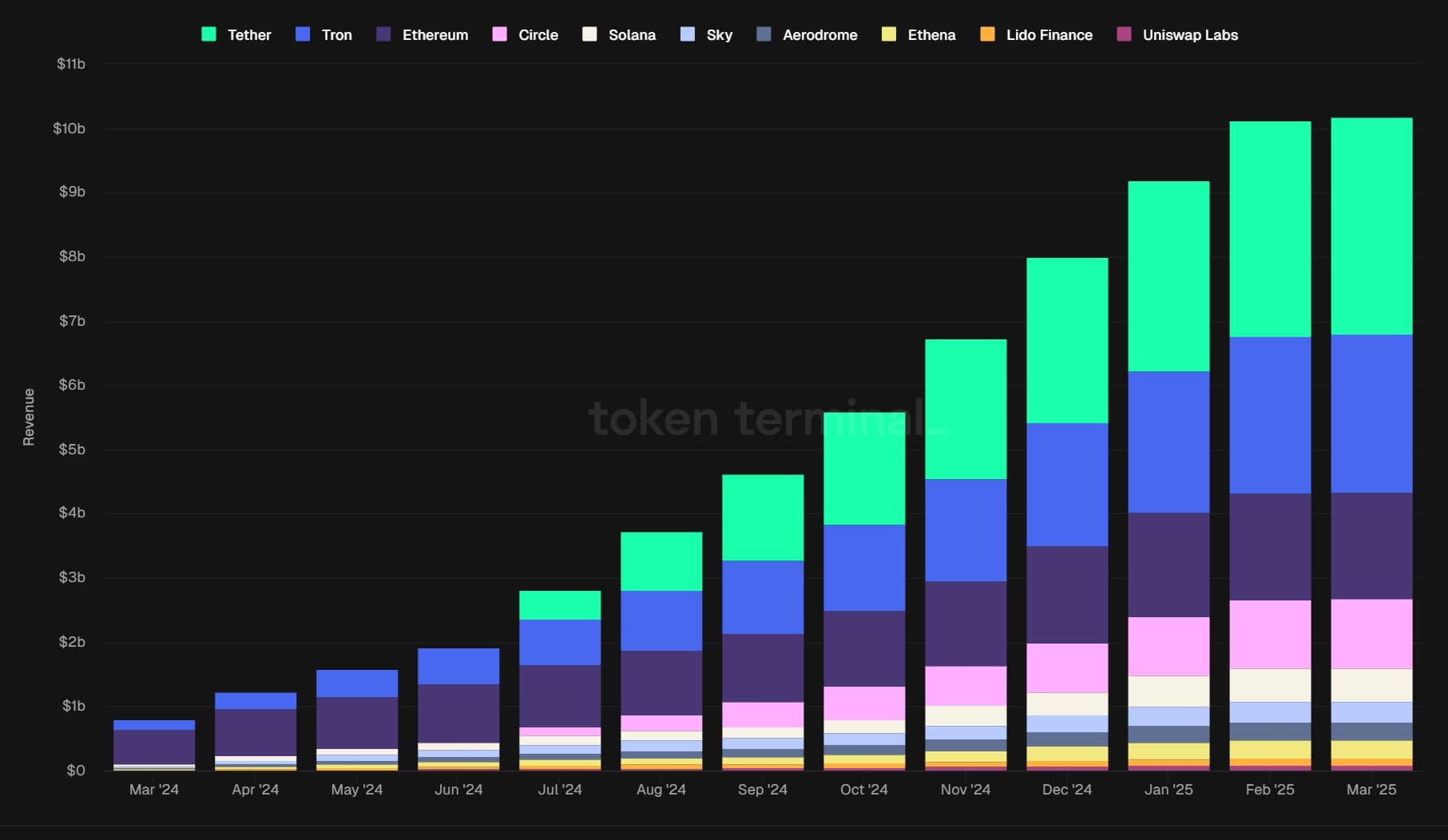Toggle the Ethena series label

931,35
